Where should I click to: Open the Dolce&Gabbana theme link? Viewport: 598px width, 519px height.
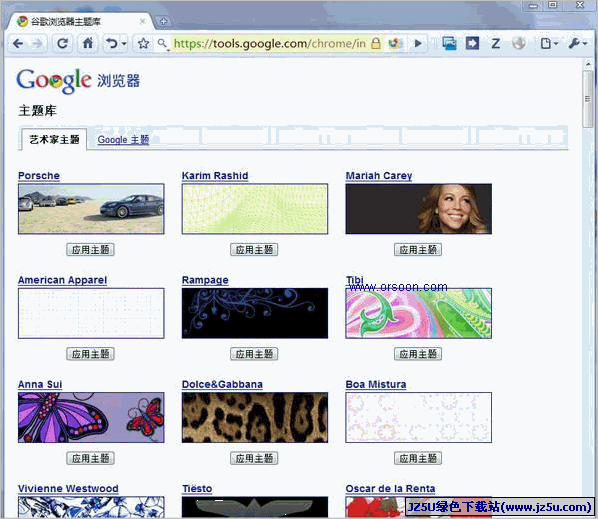coord(222,384)
